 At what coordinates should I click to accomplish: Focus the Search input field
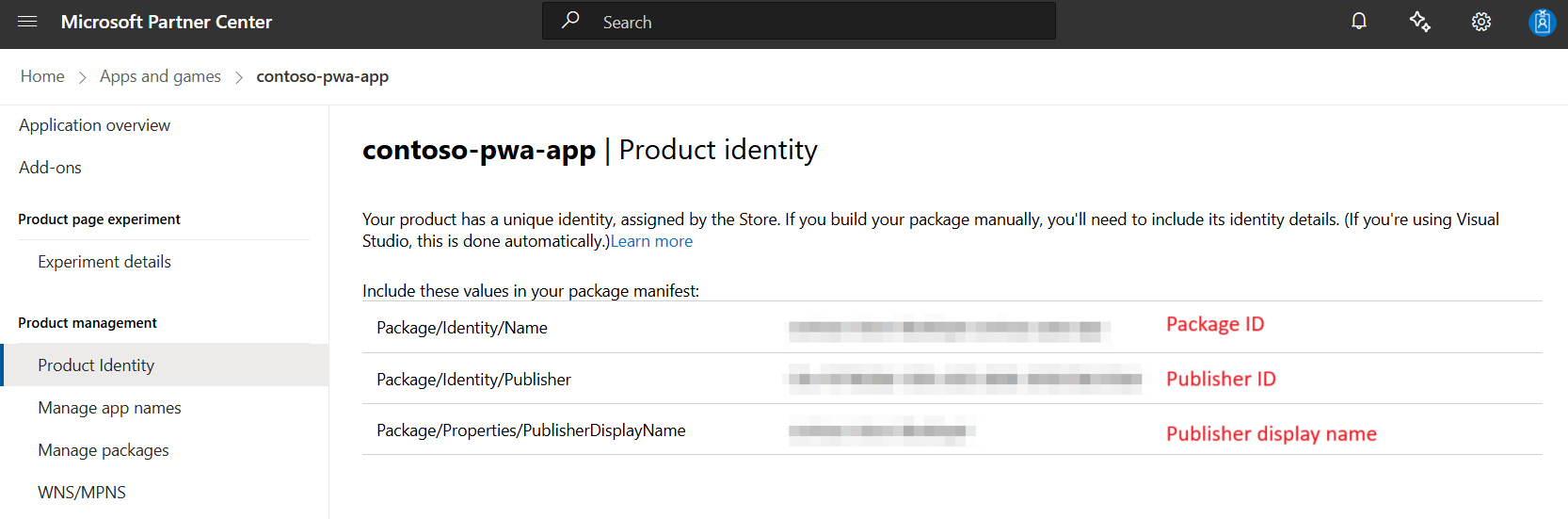tap(799, 21)
